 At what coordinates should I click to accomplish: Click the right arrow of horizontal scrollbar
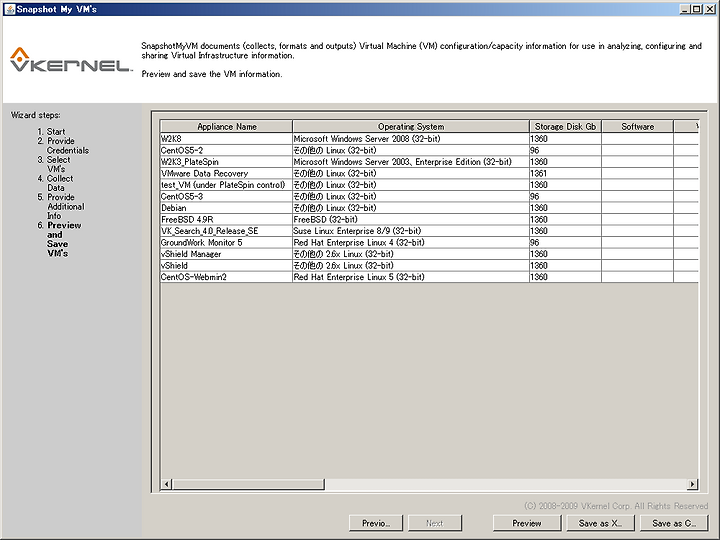(x=692, y=484)
